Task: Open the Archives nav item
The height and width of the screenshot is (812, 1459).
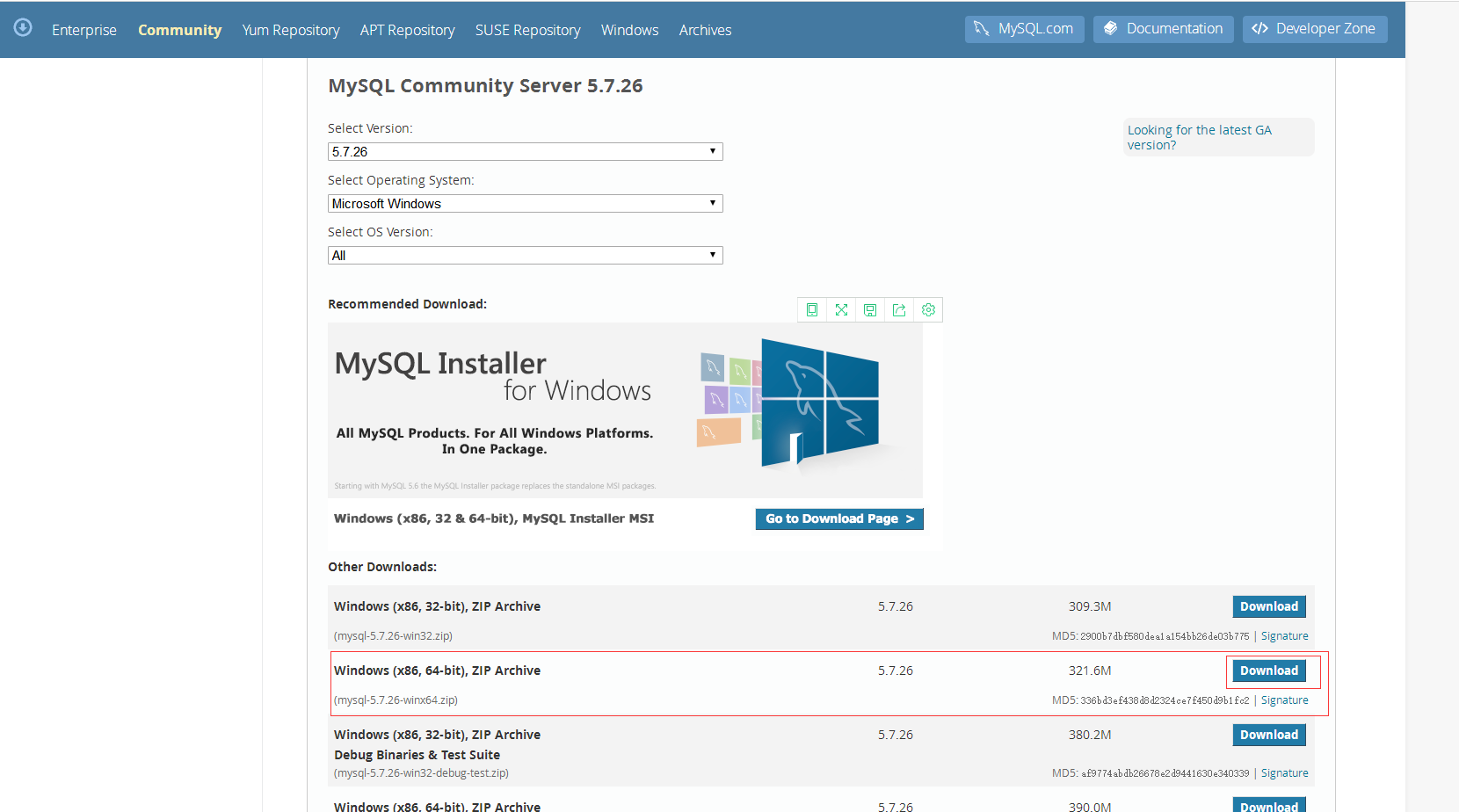Action: pyautogui.click(x=705, y=30)
